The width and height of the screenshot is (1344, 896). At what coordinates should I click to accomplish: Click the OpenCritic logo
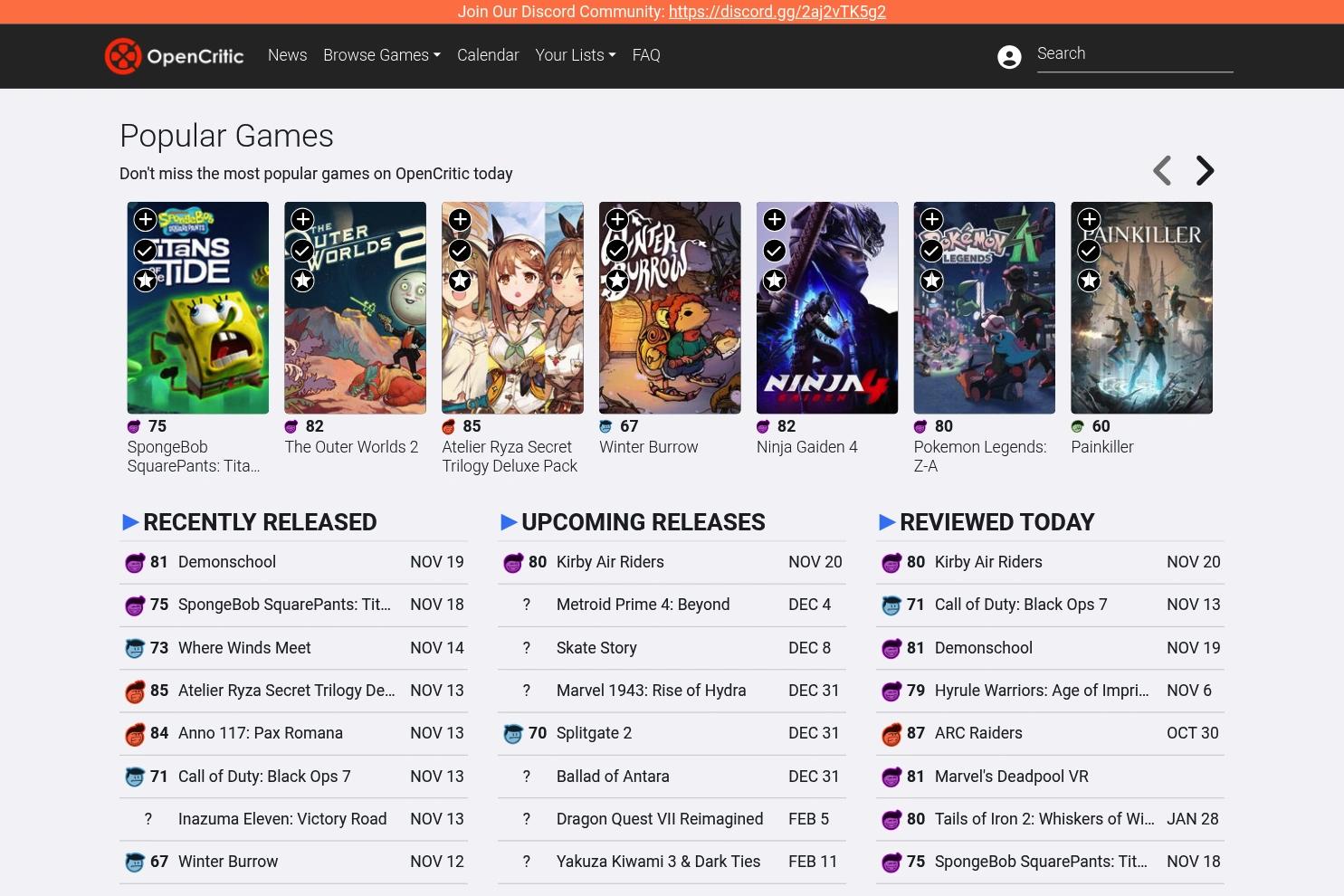175,56
